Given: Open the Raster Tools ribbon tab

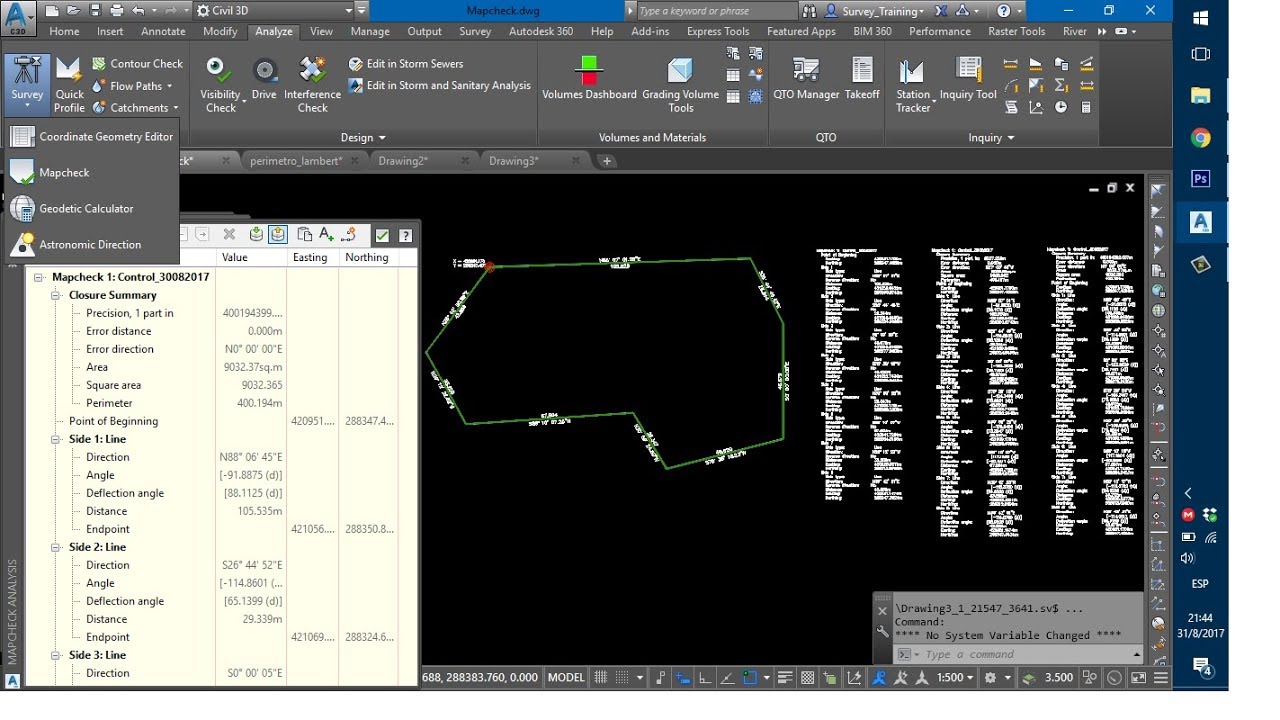Looking at the screenshot, I should [1017, 31].
